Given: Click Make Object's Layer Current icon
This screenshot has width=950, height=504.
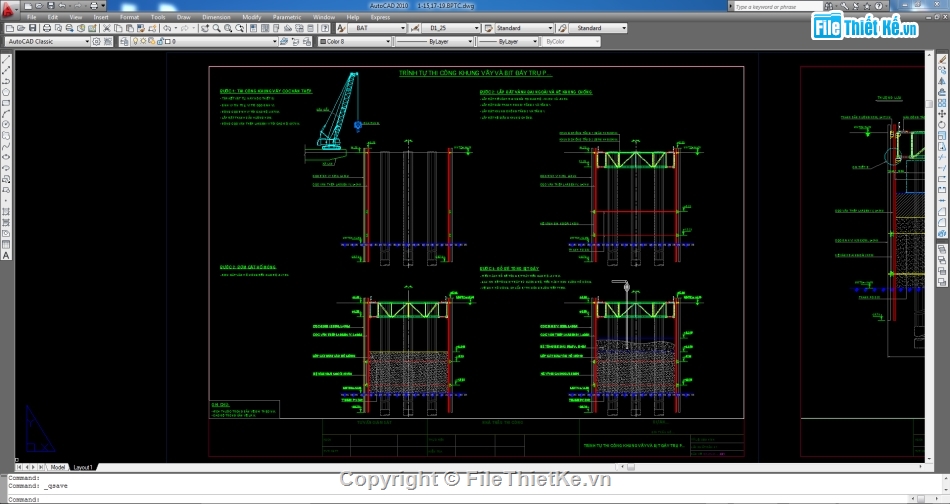Looking at the screenshot, I should pyautogui.click(x=282, y=41).
